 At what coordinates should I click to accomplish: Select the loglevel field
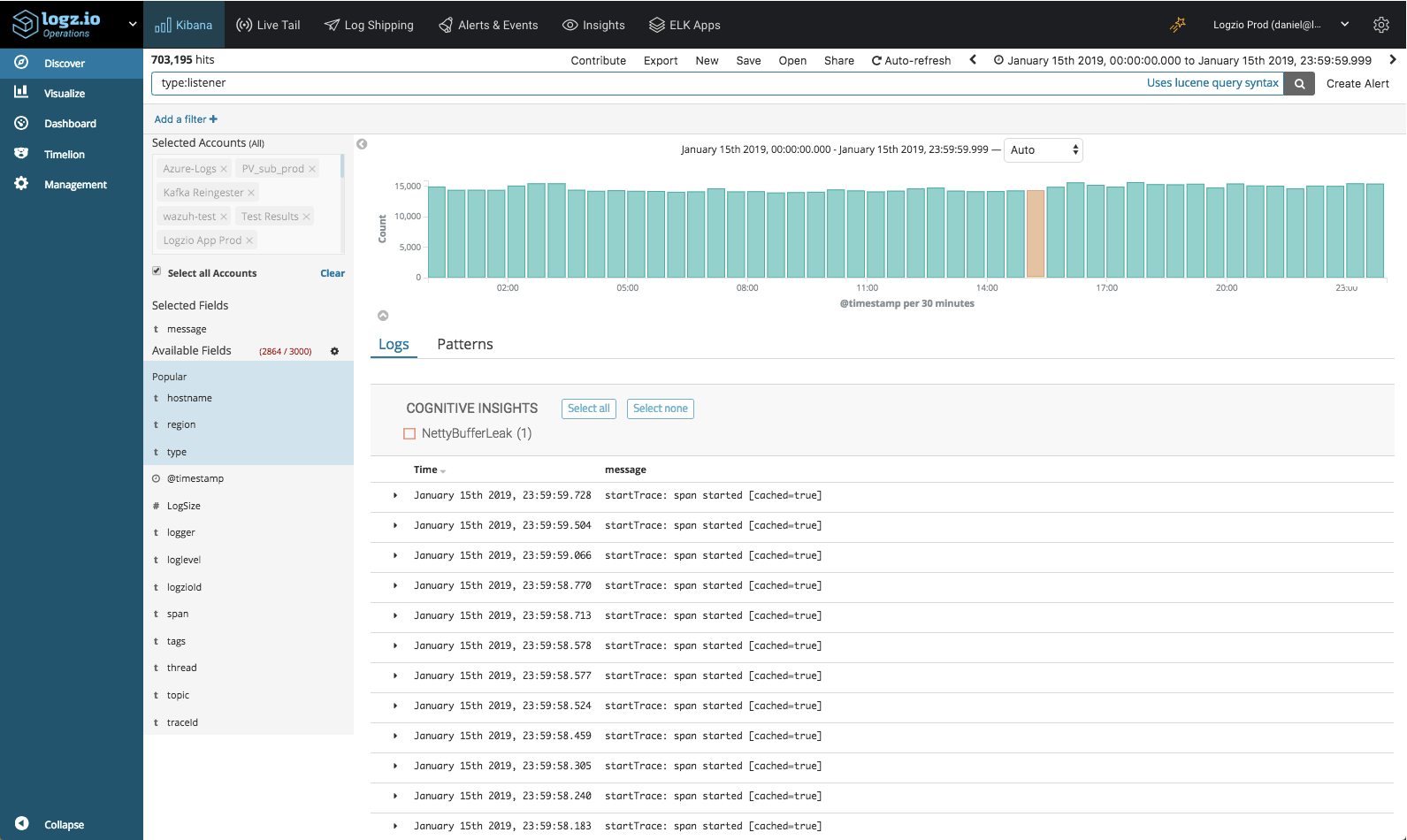(x=184, y=560)
